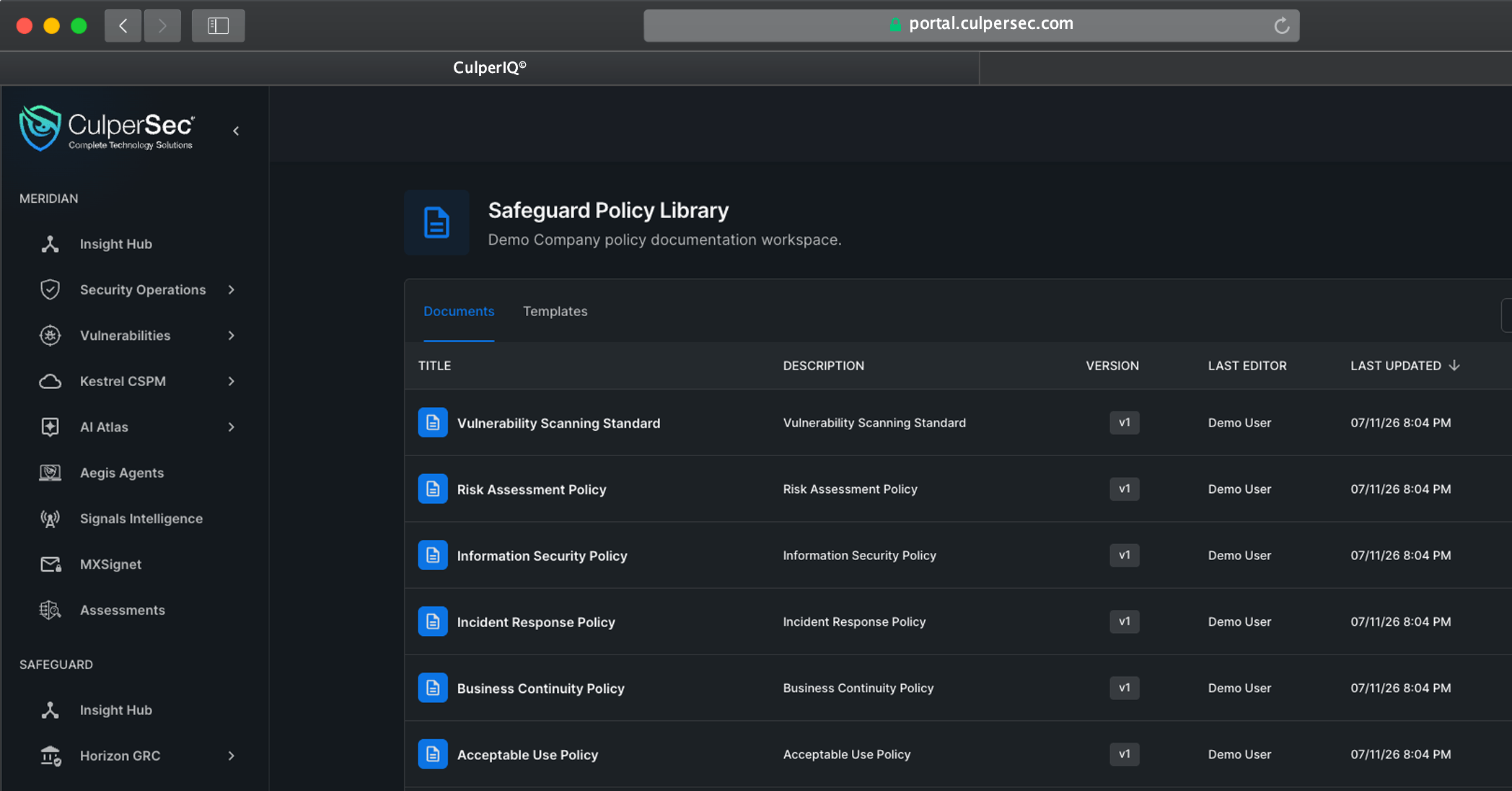Viewport: 1512px width, 791px height.
Task: Click the portal.culpersec.com address bar
Action: pos(971,25)
